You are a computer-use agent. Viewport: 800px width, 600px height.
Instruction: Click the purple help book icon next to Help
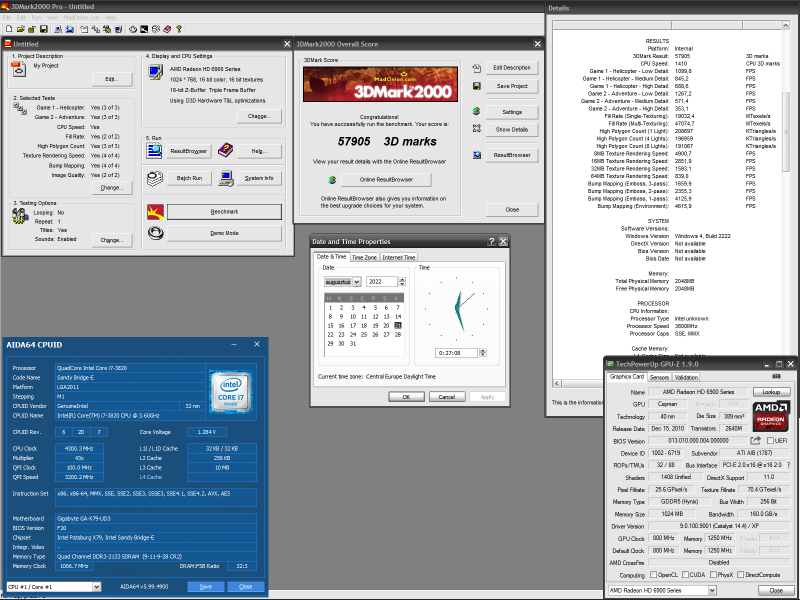[226, 150]
